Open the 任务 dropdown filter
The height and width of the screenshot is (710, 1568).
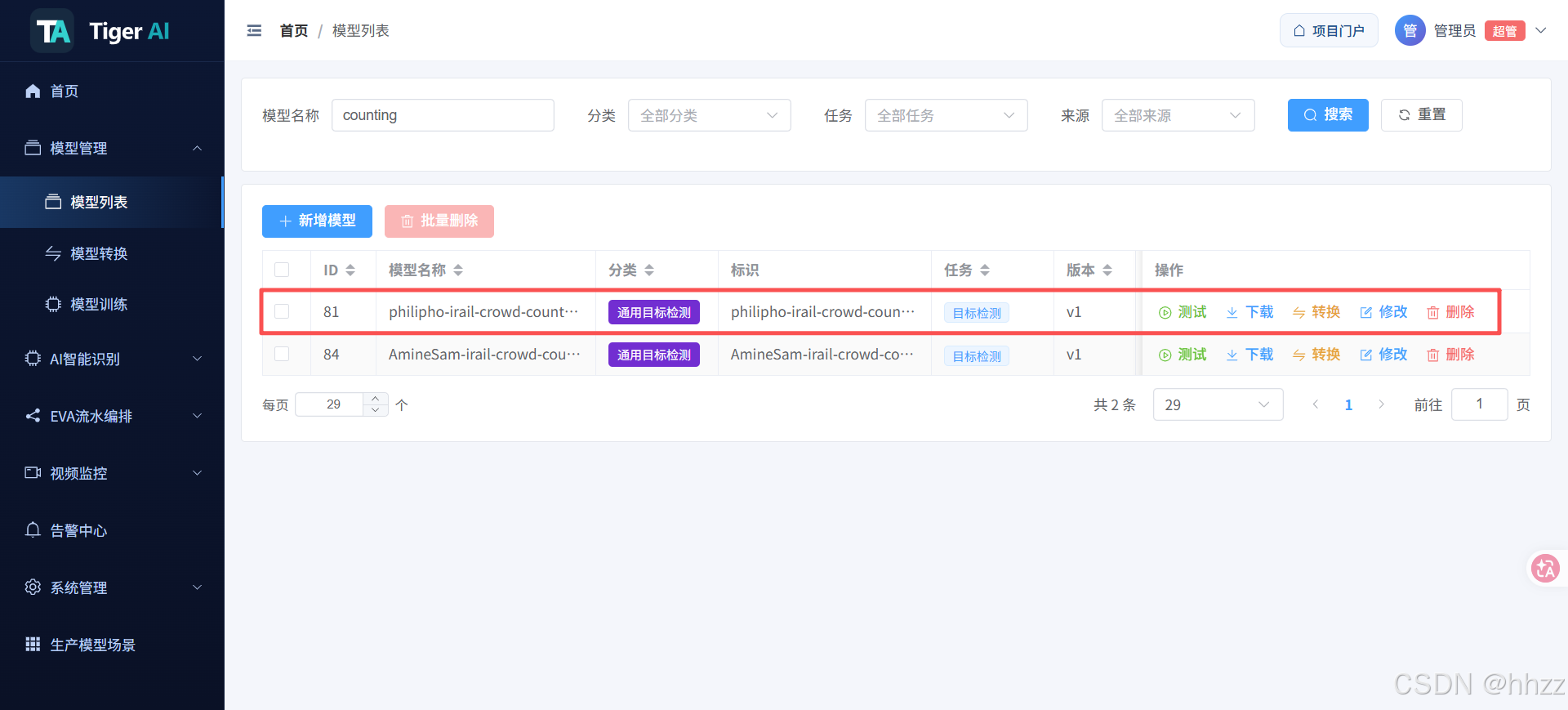tap(946, 115)
